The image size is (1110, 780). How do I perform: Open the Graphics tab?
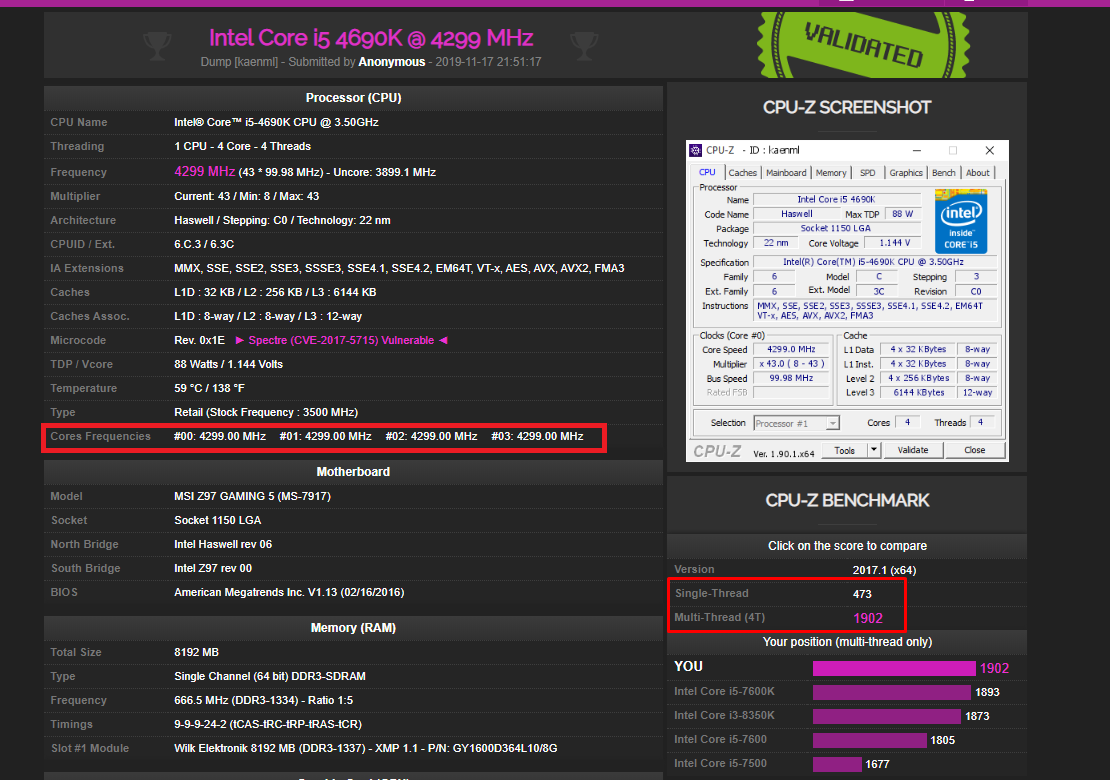pyautogui.click(x=906, y=173)
